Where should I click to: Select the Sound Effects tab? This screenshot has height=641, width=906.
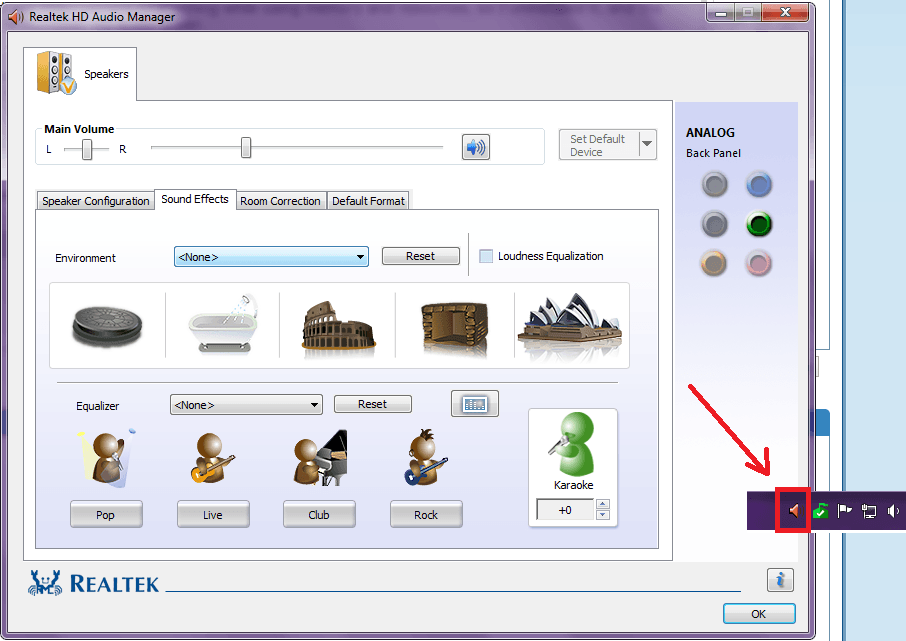pyautogui.click(x=195, y=199)
